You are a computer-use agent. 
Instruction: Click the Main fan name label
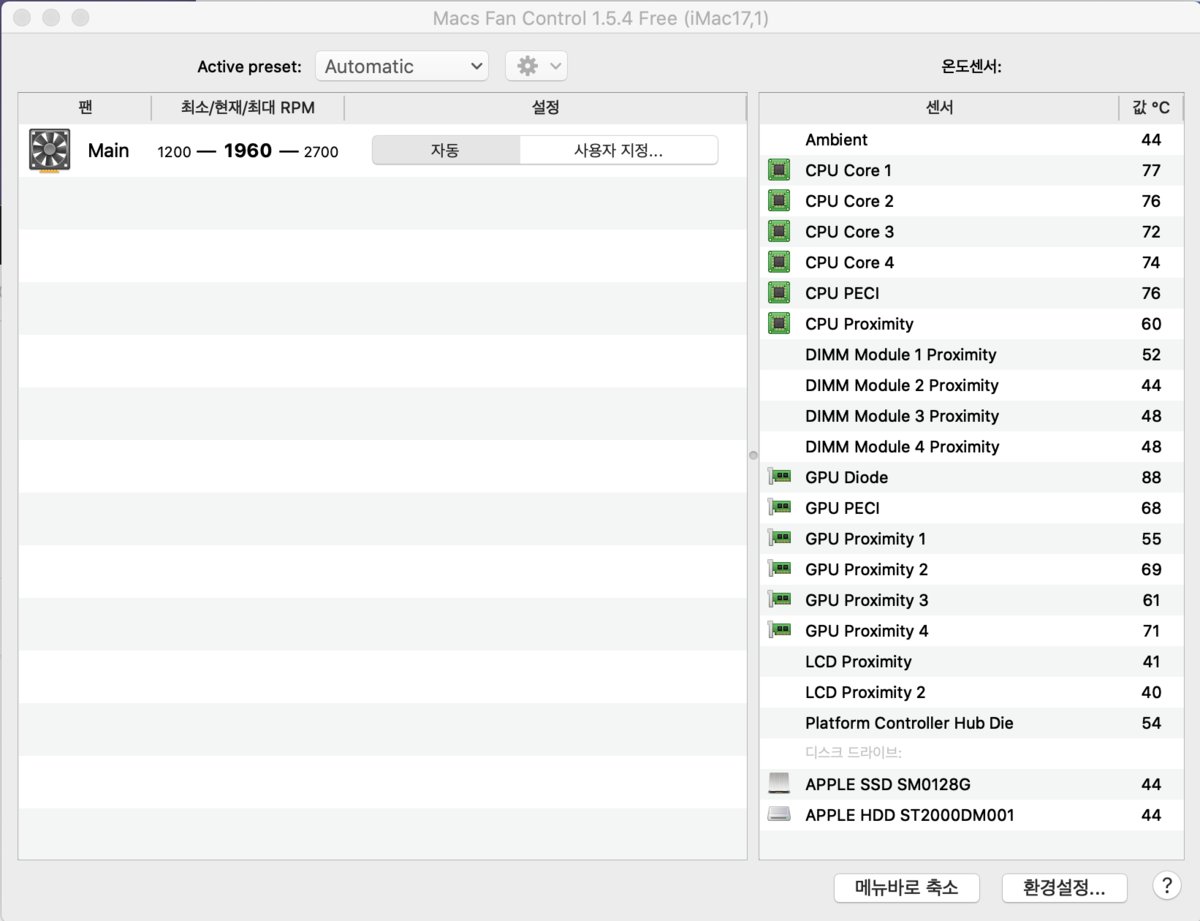click(x=108, y=151)
